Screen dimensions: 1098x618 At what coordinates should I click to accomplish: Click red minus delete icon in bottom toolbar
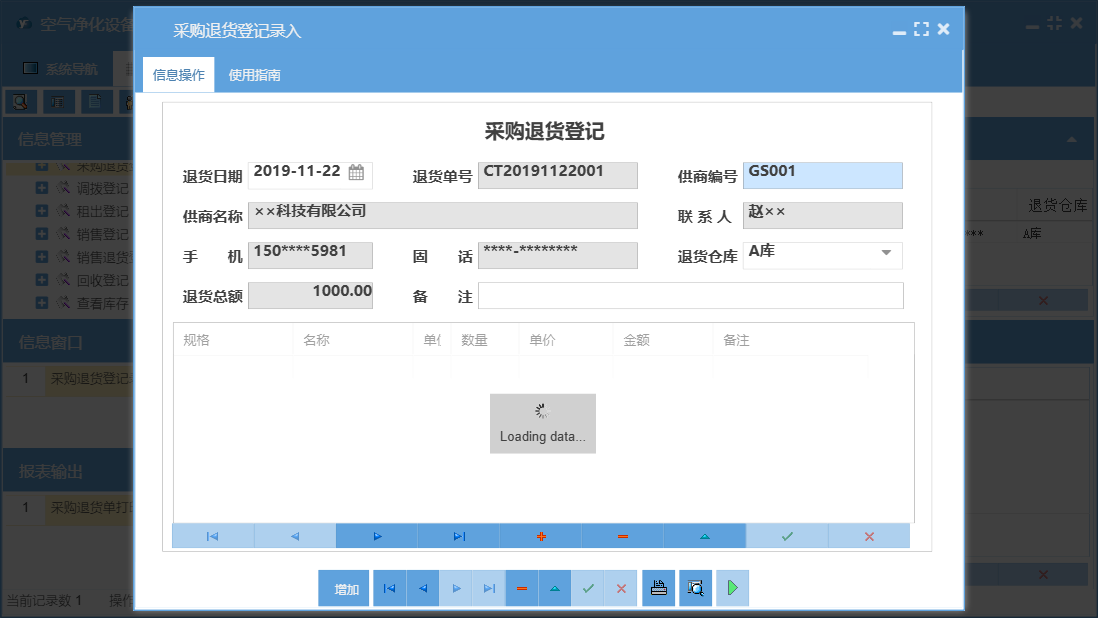(x=521, y=588)
